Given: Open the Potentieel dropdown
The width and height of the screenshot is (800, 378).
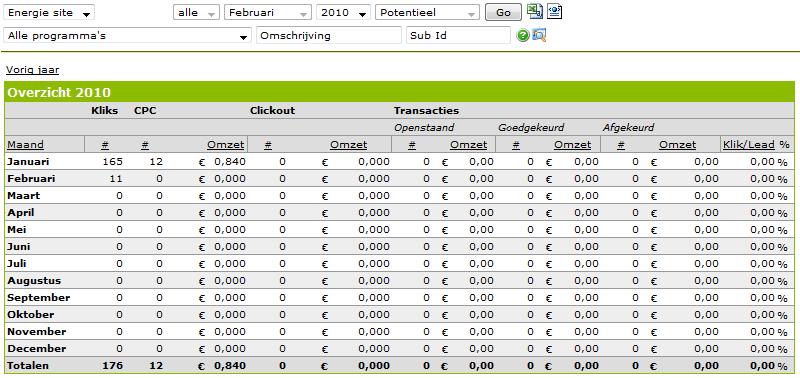Looking at the screenshot, I should pos(427,13).
